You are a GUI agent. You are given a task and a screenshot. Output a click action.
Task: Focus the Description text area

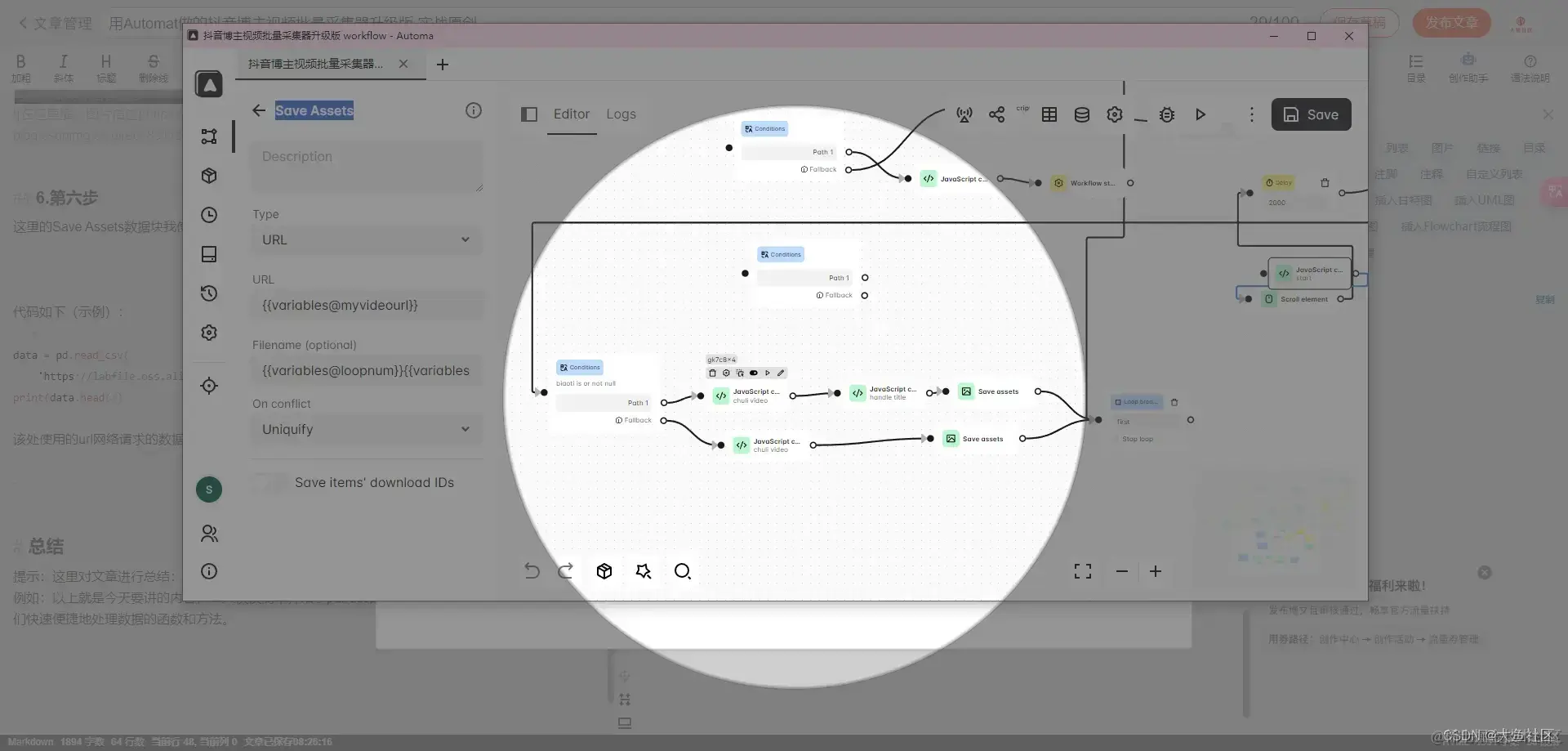coord(367,168)
